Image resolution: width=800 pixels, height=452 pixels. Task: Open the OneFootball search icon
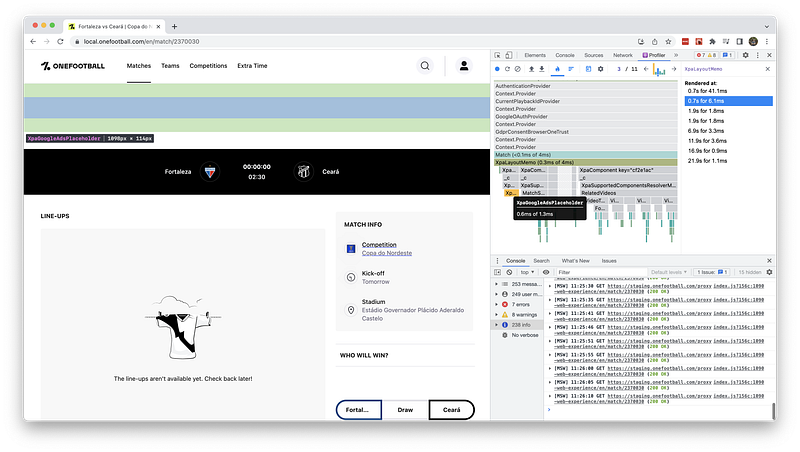425,66
